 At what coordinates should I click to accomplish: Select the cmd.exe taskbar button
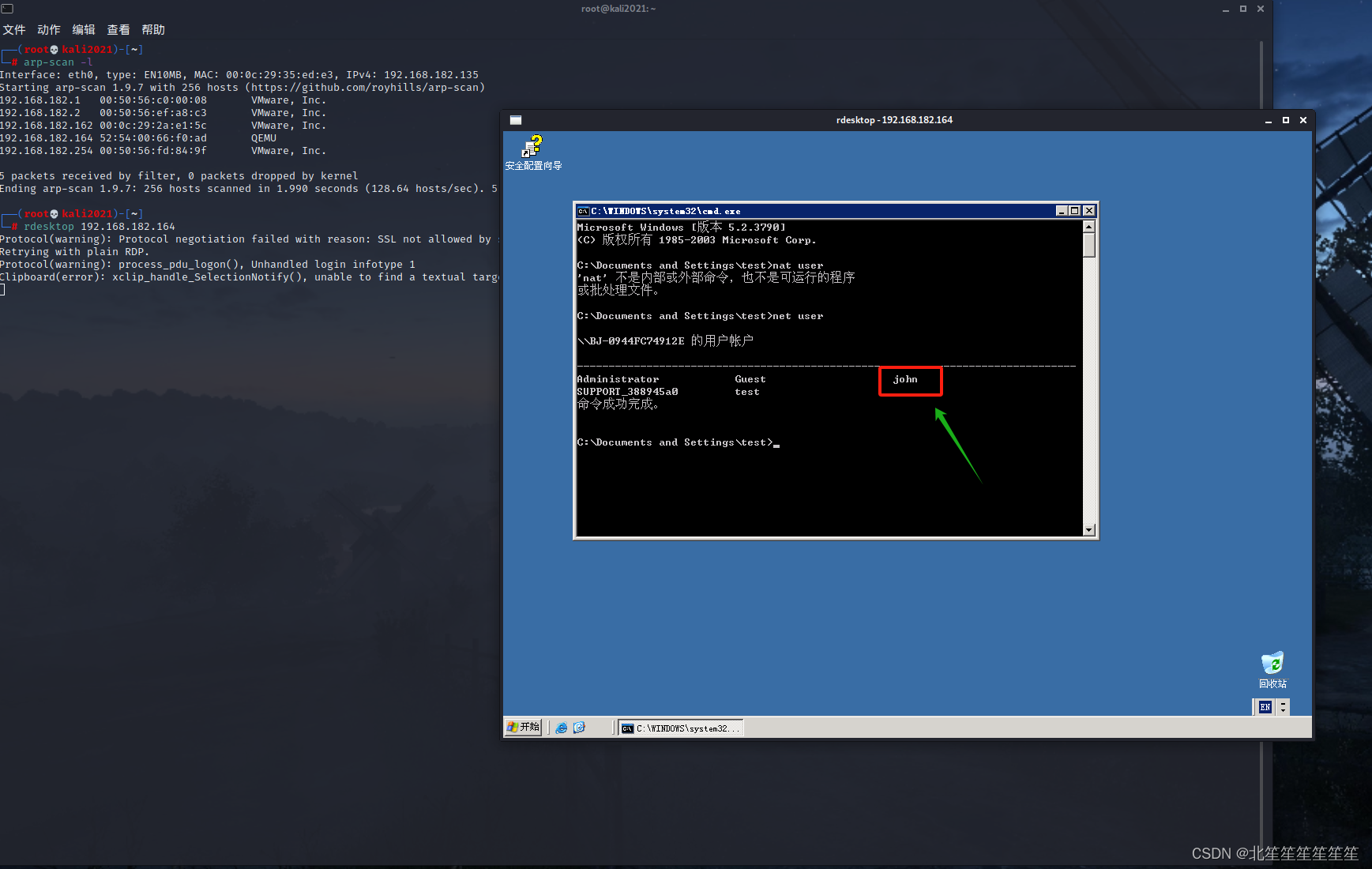coord(681,728)
